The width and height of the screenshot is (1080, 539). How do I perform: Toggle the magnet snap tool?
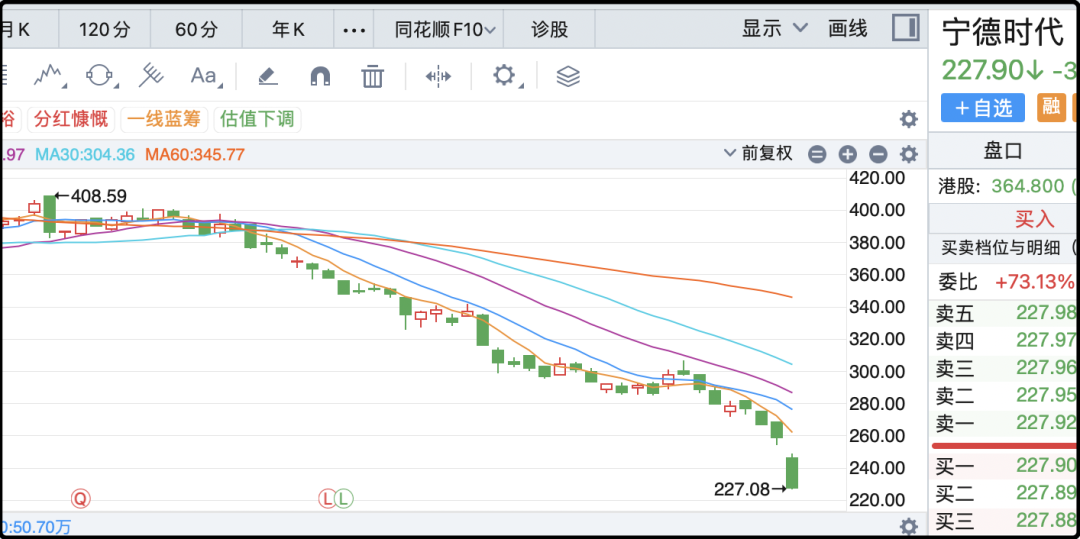click(x=320, y=76)
